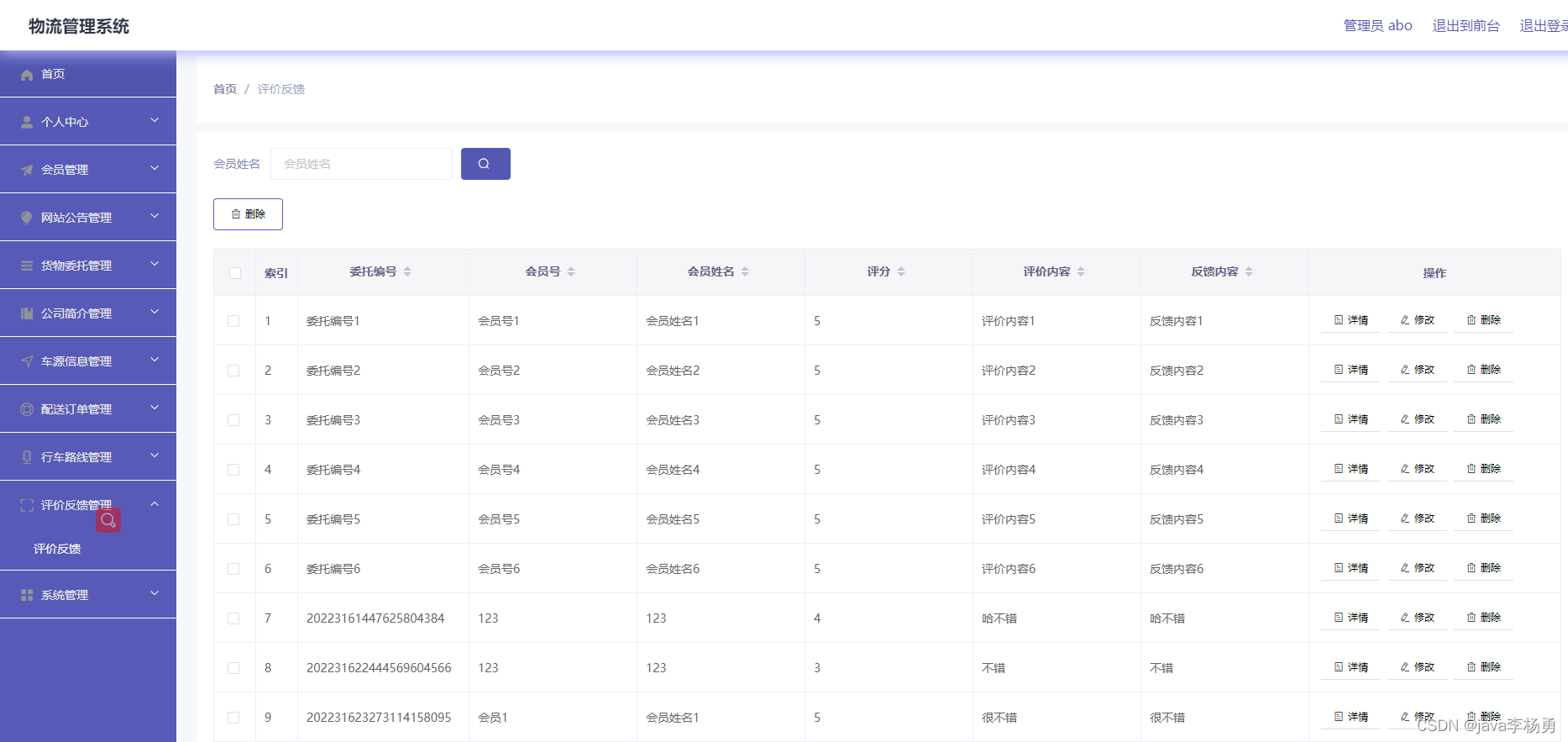
Task: Expand the 系统管理 chevron
Action: 155,593
